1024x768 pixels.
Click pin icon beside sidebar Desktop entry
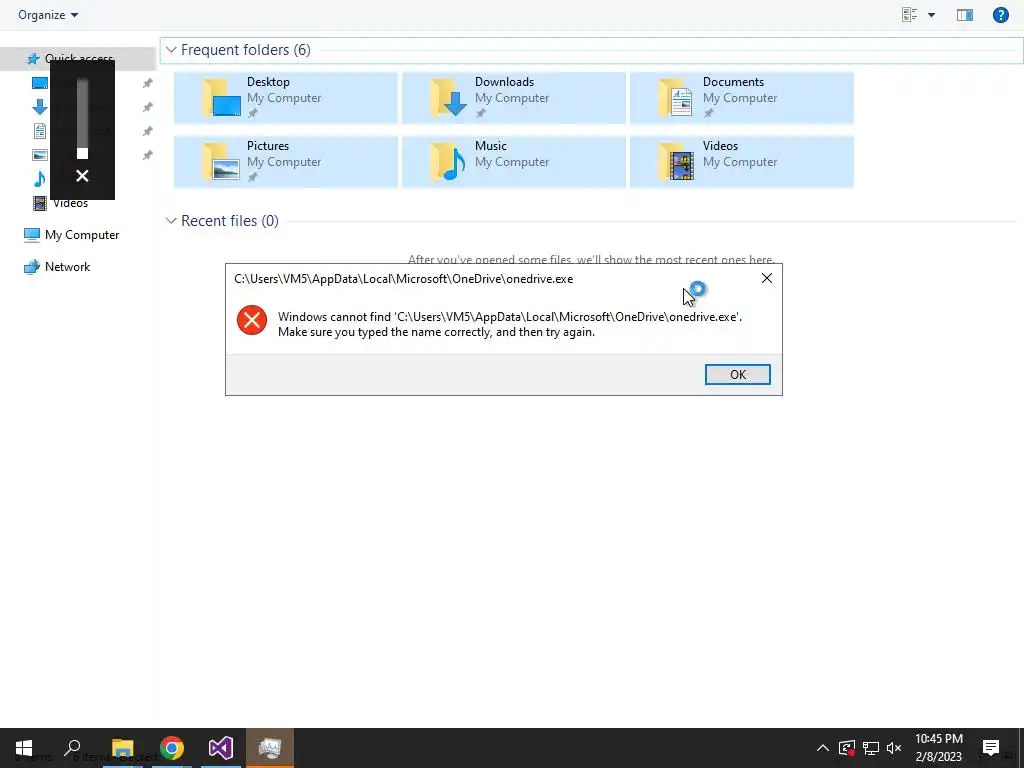pyautogui.click(x=148, y=83)
